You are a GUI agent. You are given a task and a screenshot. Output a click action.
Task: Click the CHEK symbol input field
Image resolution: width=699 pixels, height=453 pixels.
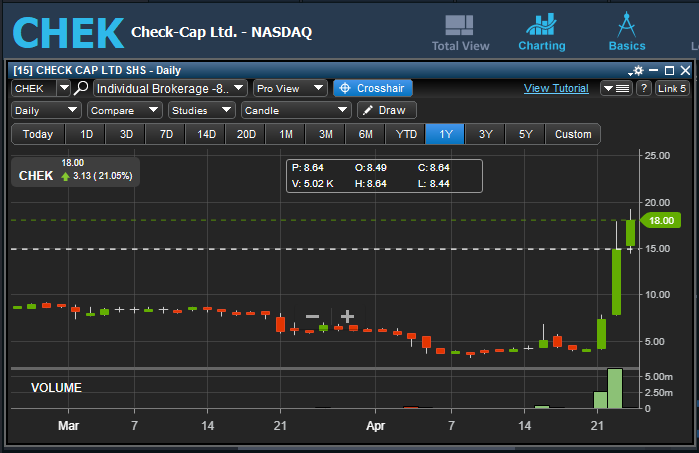click(34, 88)
